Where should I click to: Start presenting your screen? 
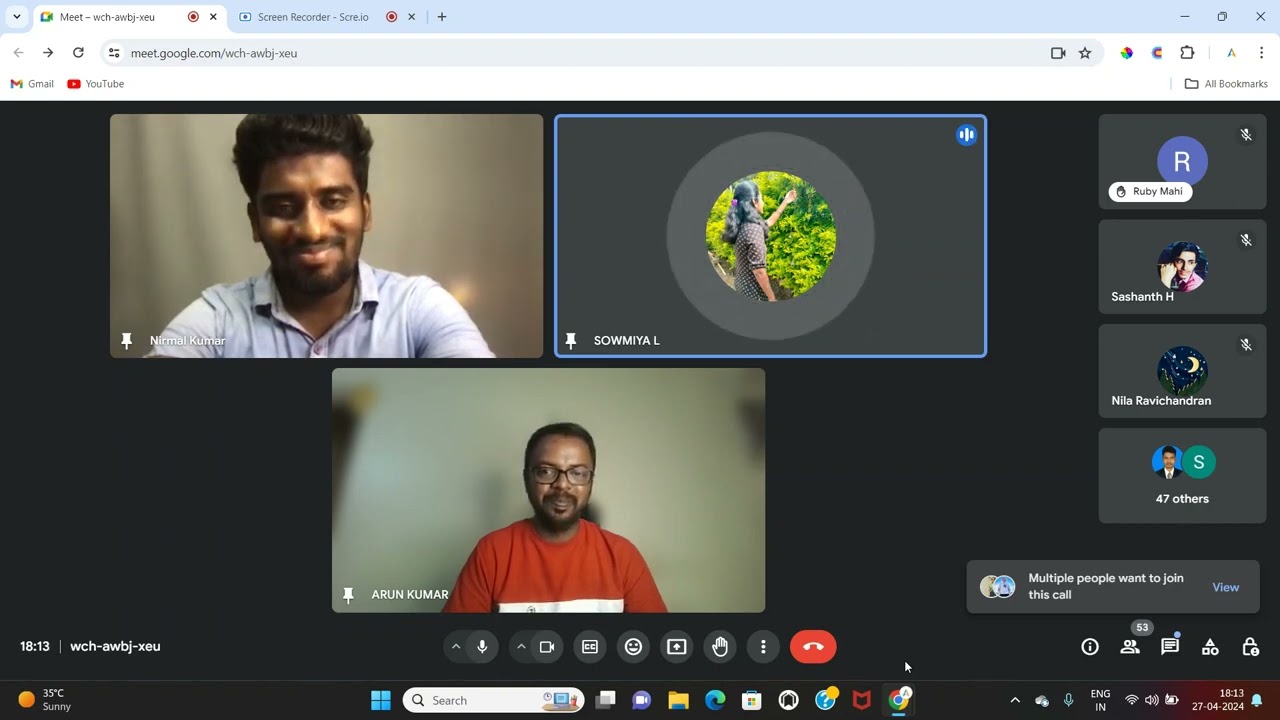pos(677,647)
